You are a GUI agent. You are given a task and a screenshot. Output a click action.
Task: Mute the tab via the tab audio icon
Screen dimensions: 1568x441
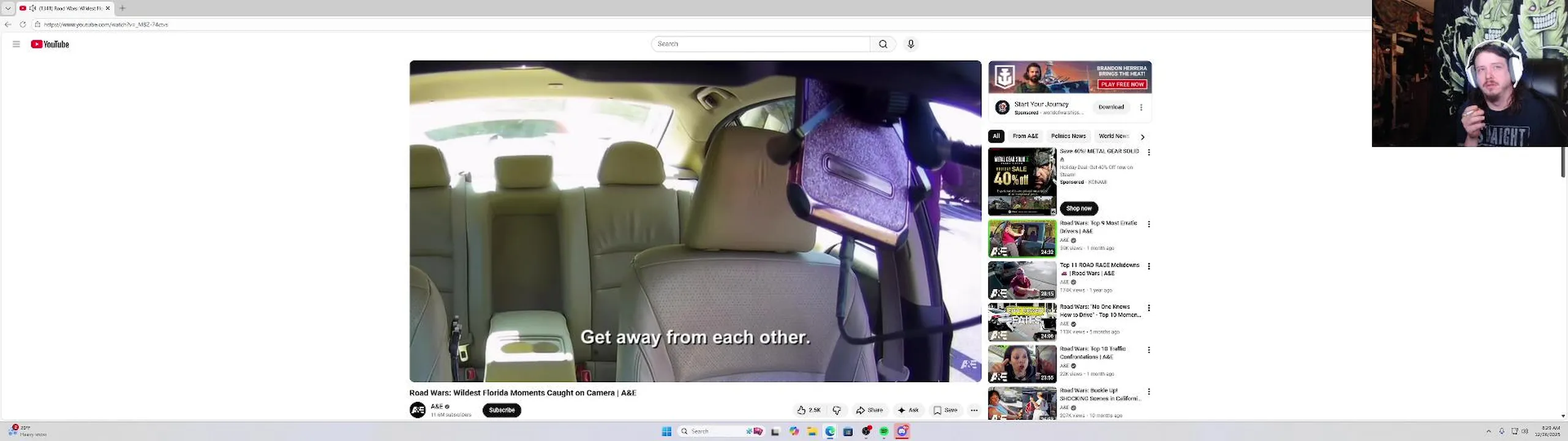(x=32, y=8)
